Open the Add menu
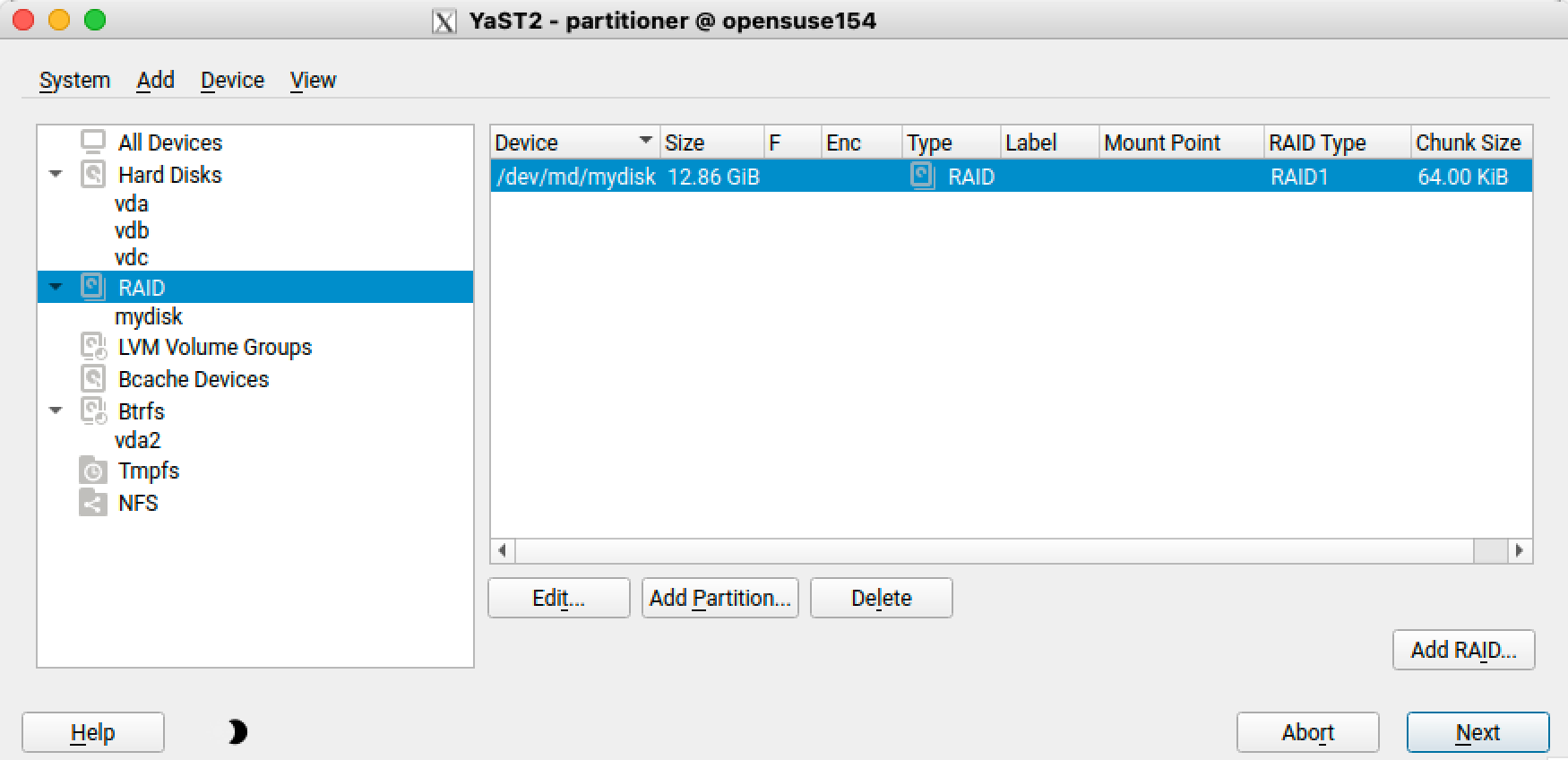1568x760 pixels. pos(155,80)
